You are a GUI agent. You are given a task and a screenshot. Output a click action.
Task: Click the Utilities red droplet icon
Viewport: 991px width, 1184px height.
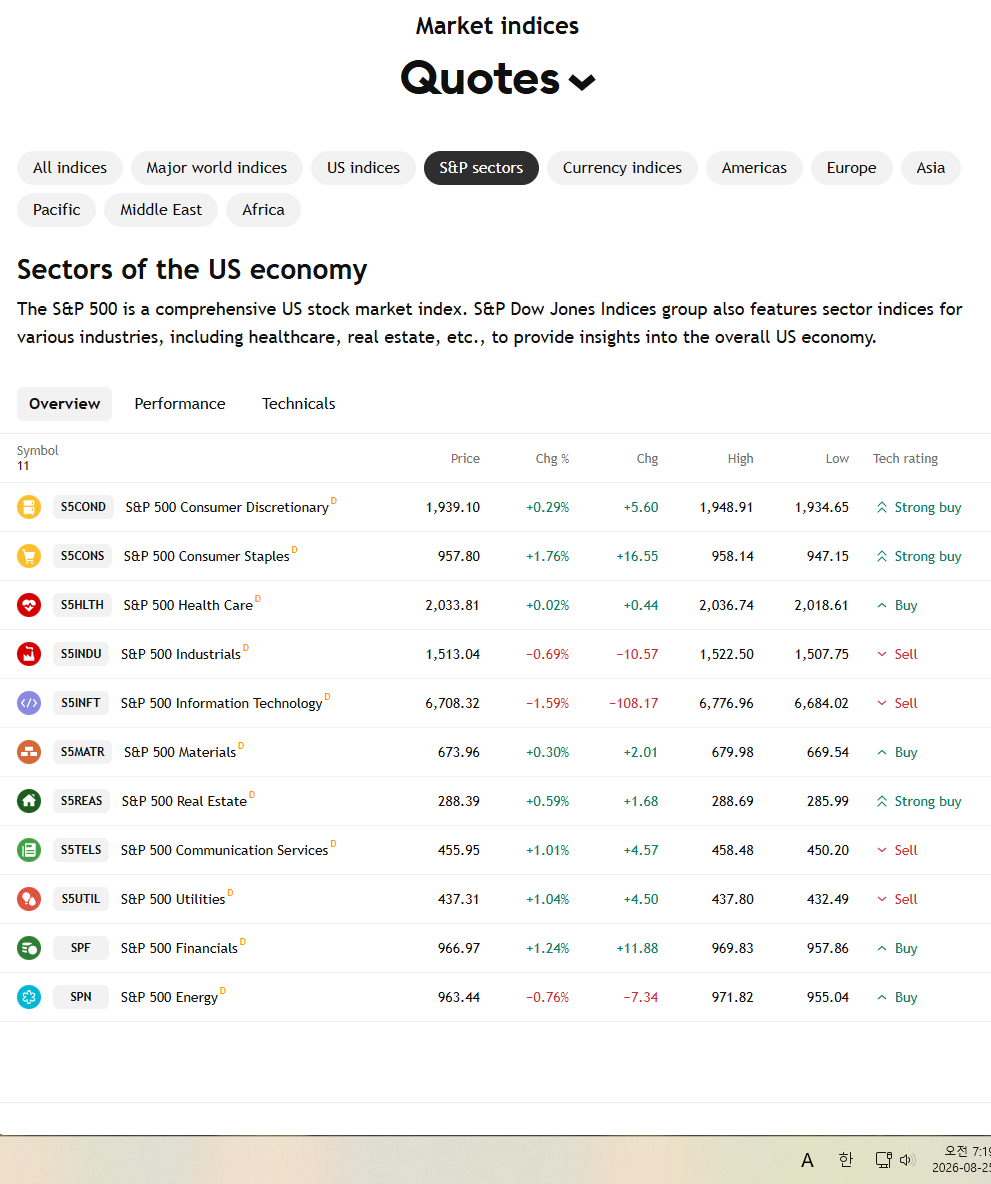click(29, 899)
